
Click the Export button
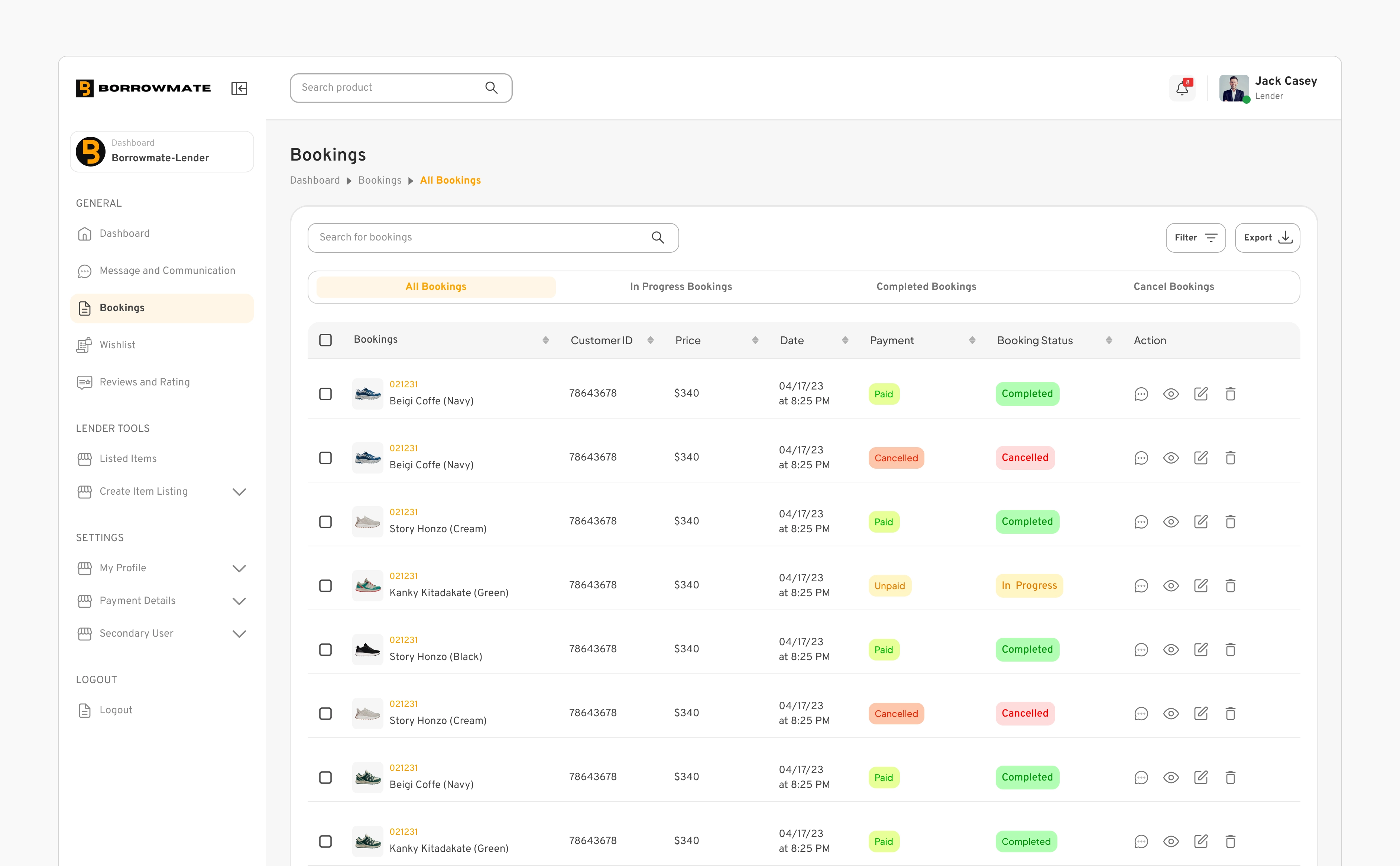[1267, 238]
